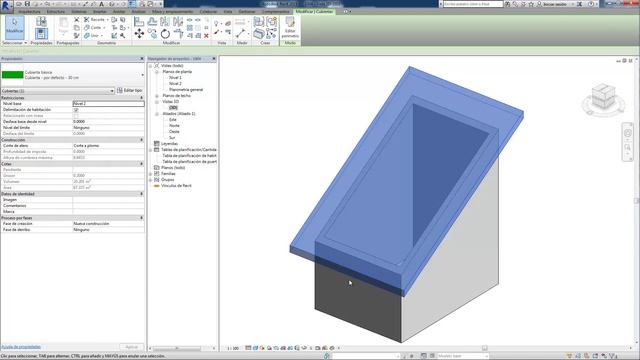
Task: Open the Cubiertas (1) filter dropdown
Action: (112, 91)
